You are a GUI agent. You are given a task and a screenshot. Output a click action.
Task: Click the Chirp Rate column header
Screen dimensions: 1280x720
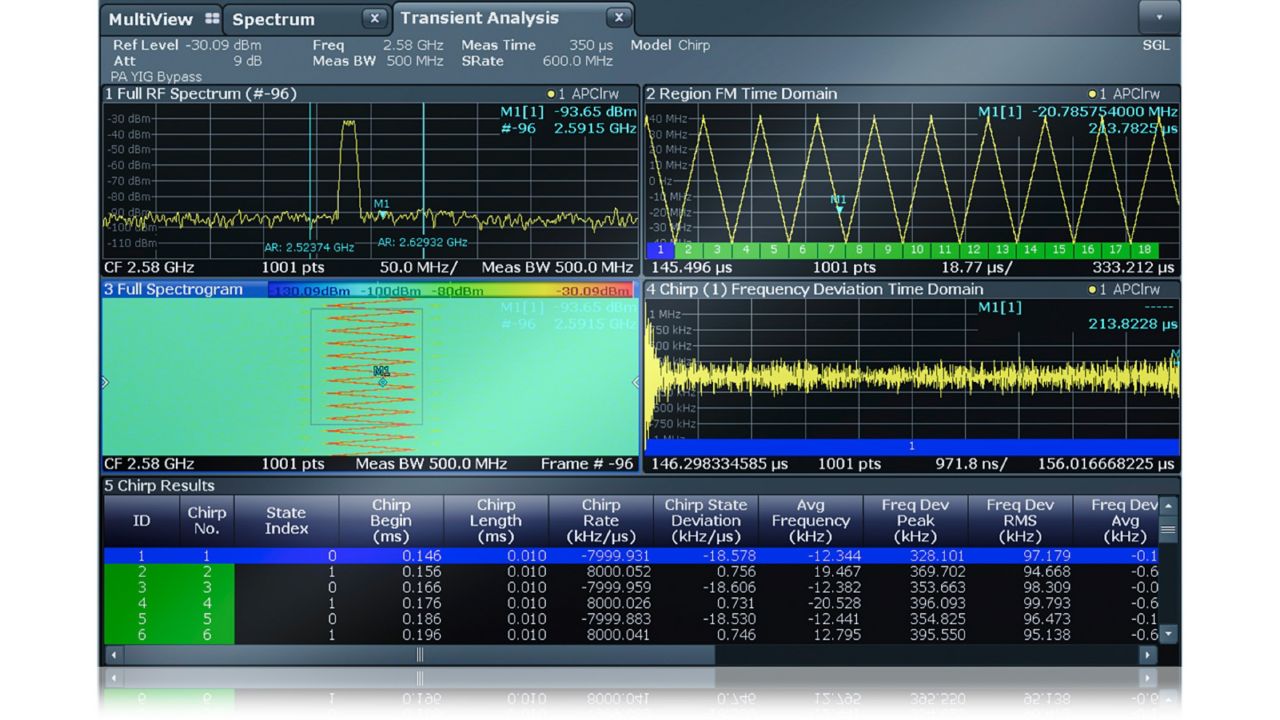(601, 521)
